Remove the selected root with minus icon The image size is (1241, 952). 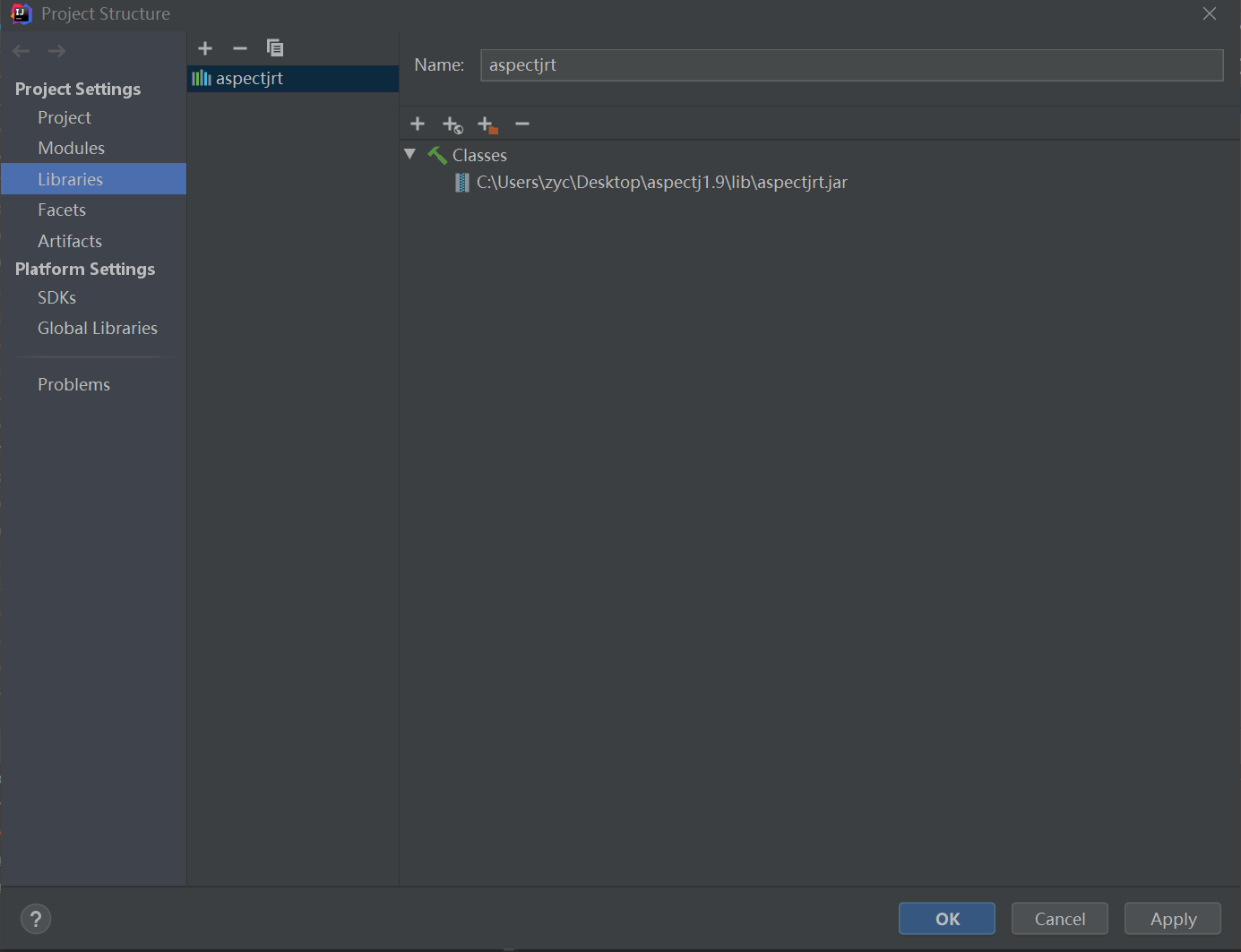[522, 124]
